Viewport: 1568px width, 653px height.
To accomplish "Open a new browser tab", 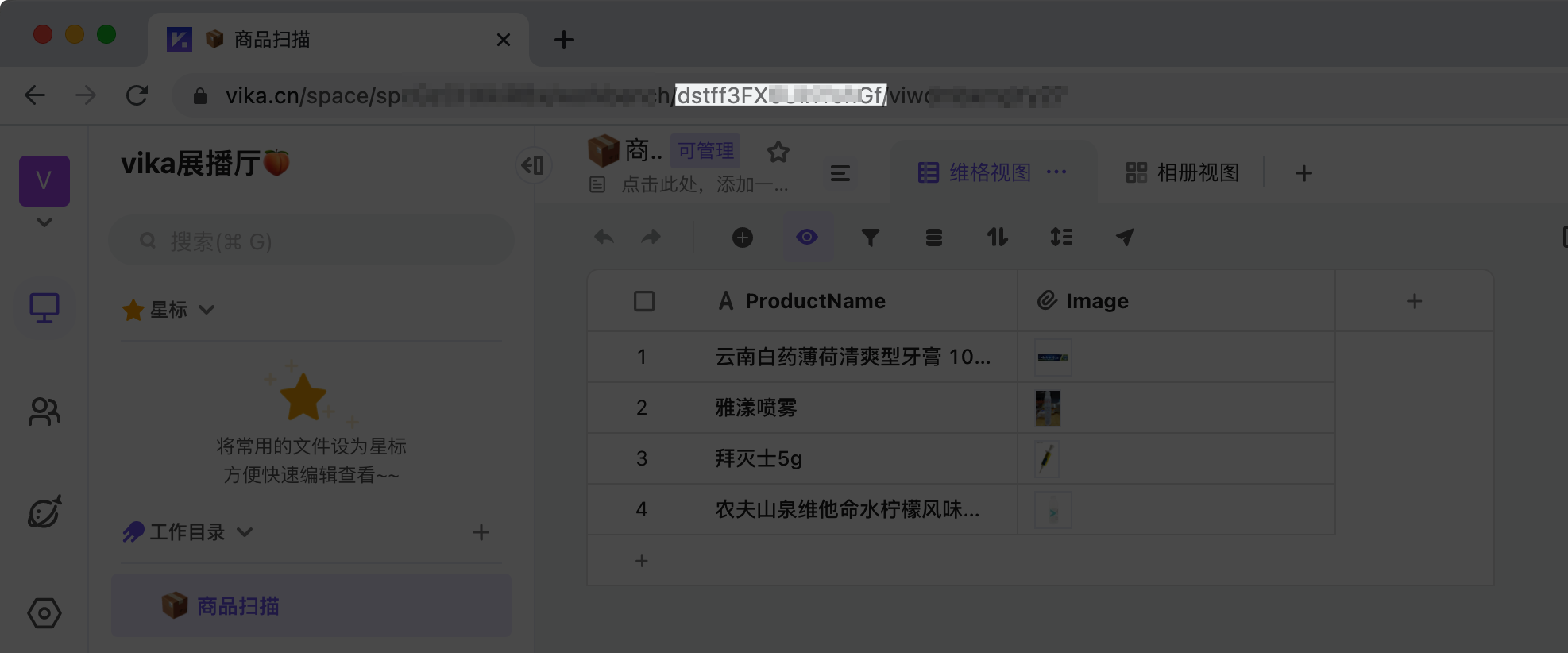I will [563, 39].
